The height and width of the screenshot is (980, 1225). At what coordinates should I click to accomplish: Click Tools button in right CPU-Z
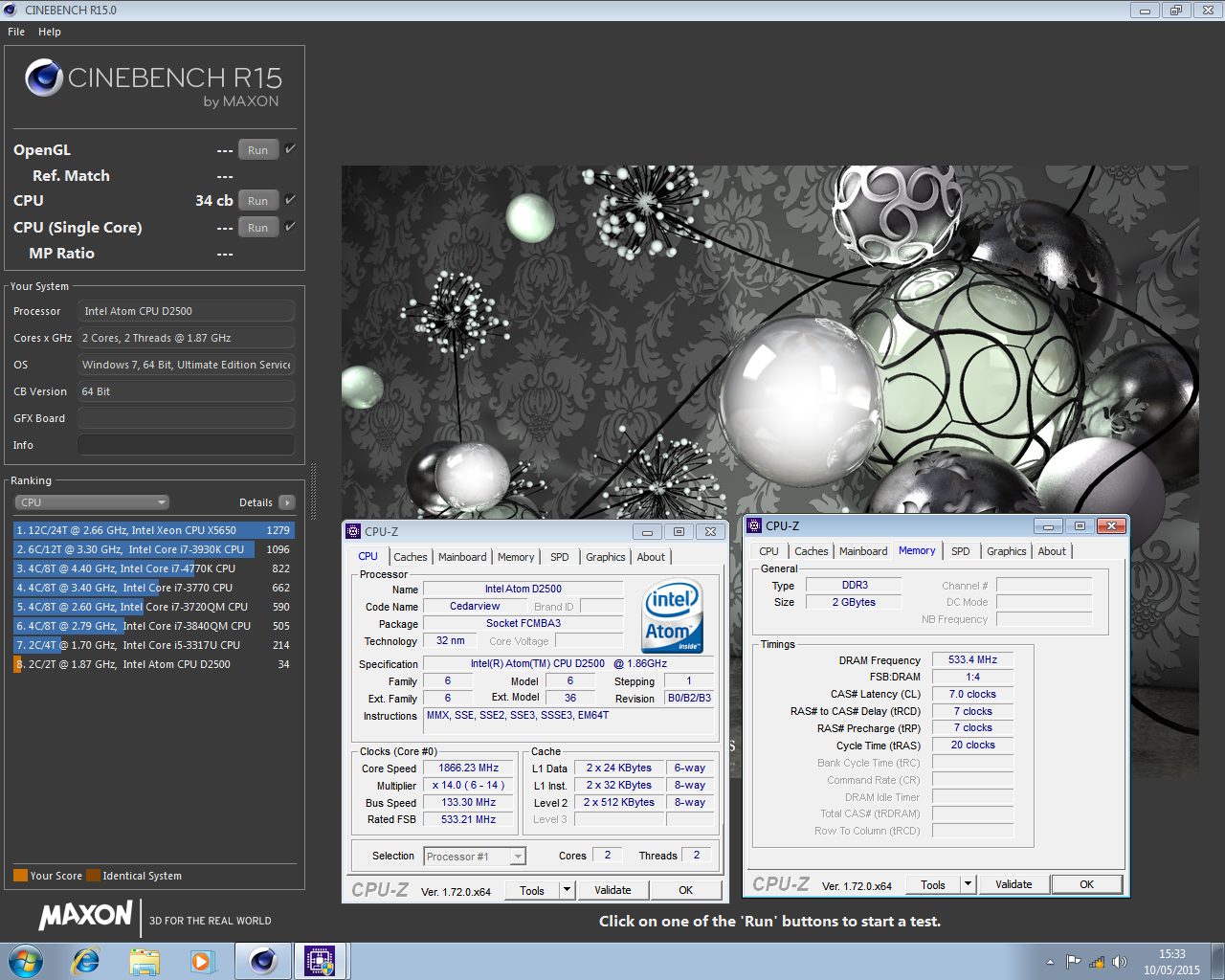[933, 884]
